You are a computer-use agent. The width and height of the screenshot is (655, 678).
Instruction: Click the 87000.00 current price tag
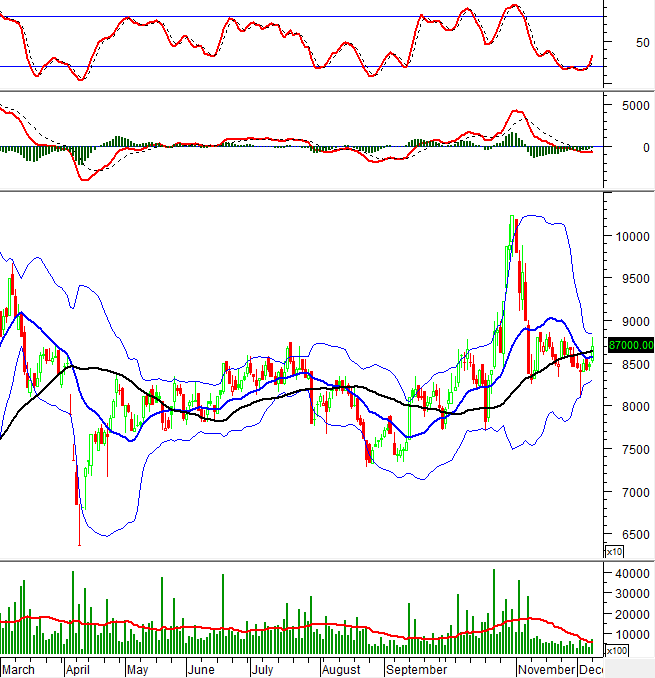[x=630, y=345]
